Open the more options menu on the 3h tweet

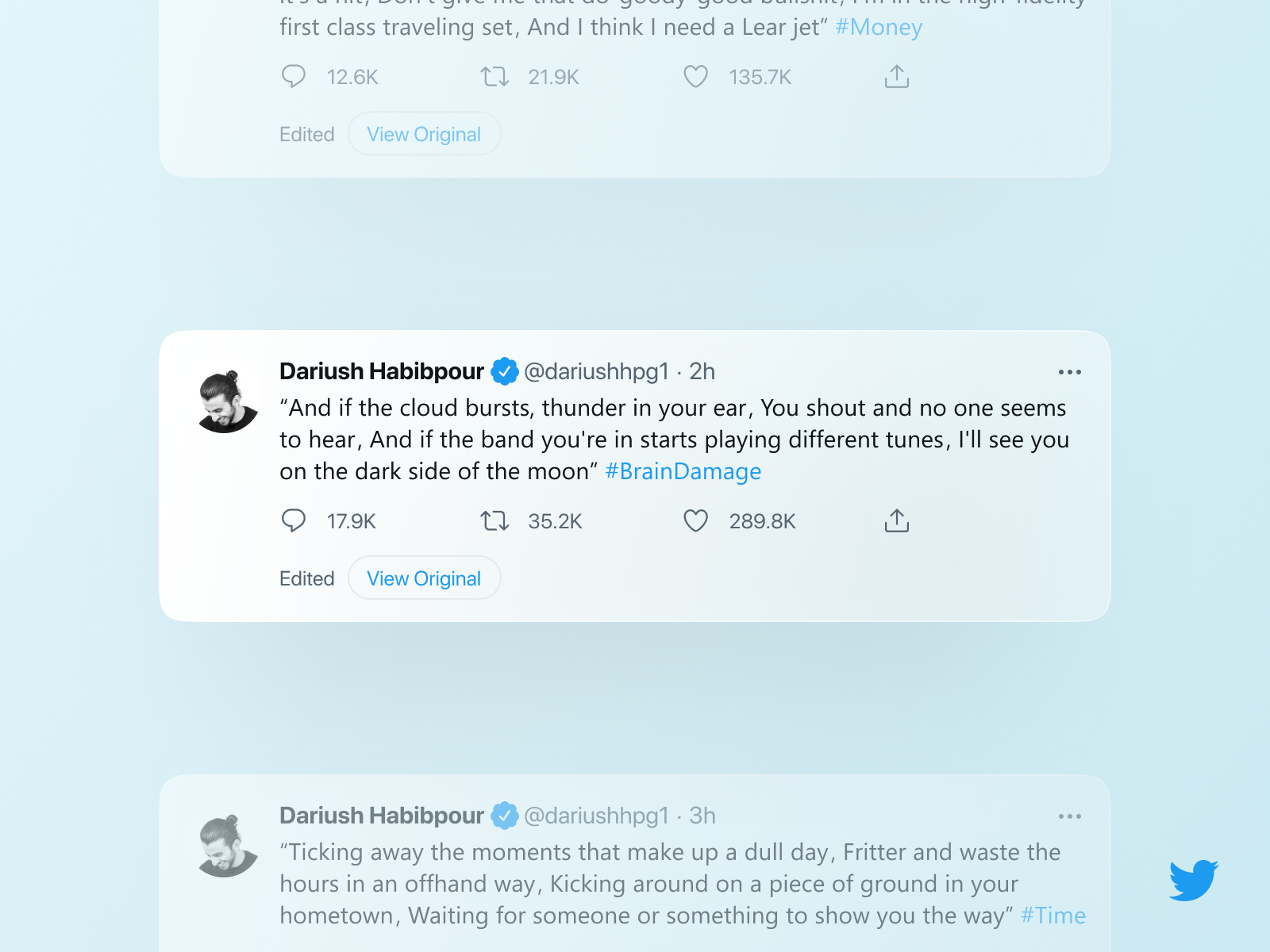tap(1070, 816)
